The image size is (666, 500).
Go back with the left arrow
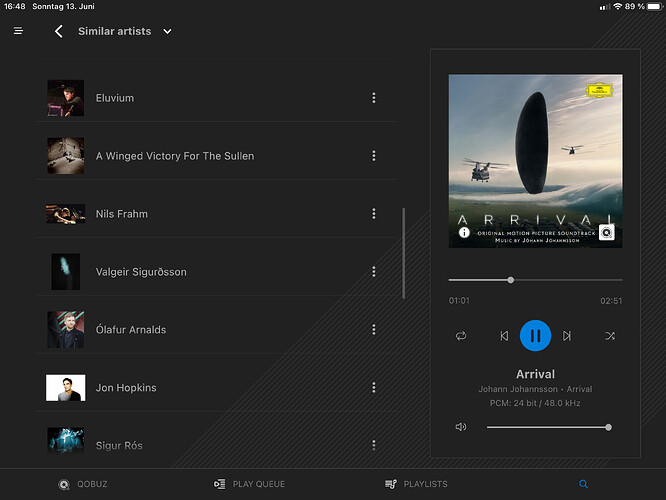58,31
